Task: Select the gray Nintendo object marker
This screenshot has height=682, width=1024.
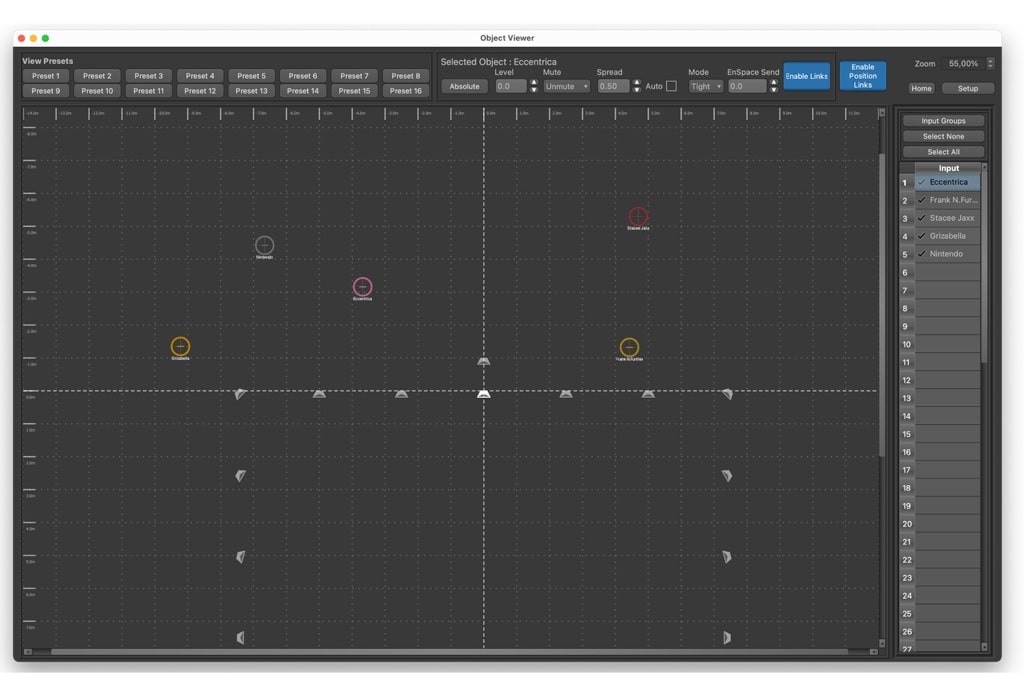Action: (x=264, y=245)
